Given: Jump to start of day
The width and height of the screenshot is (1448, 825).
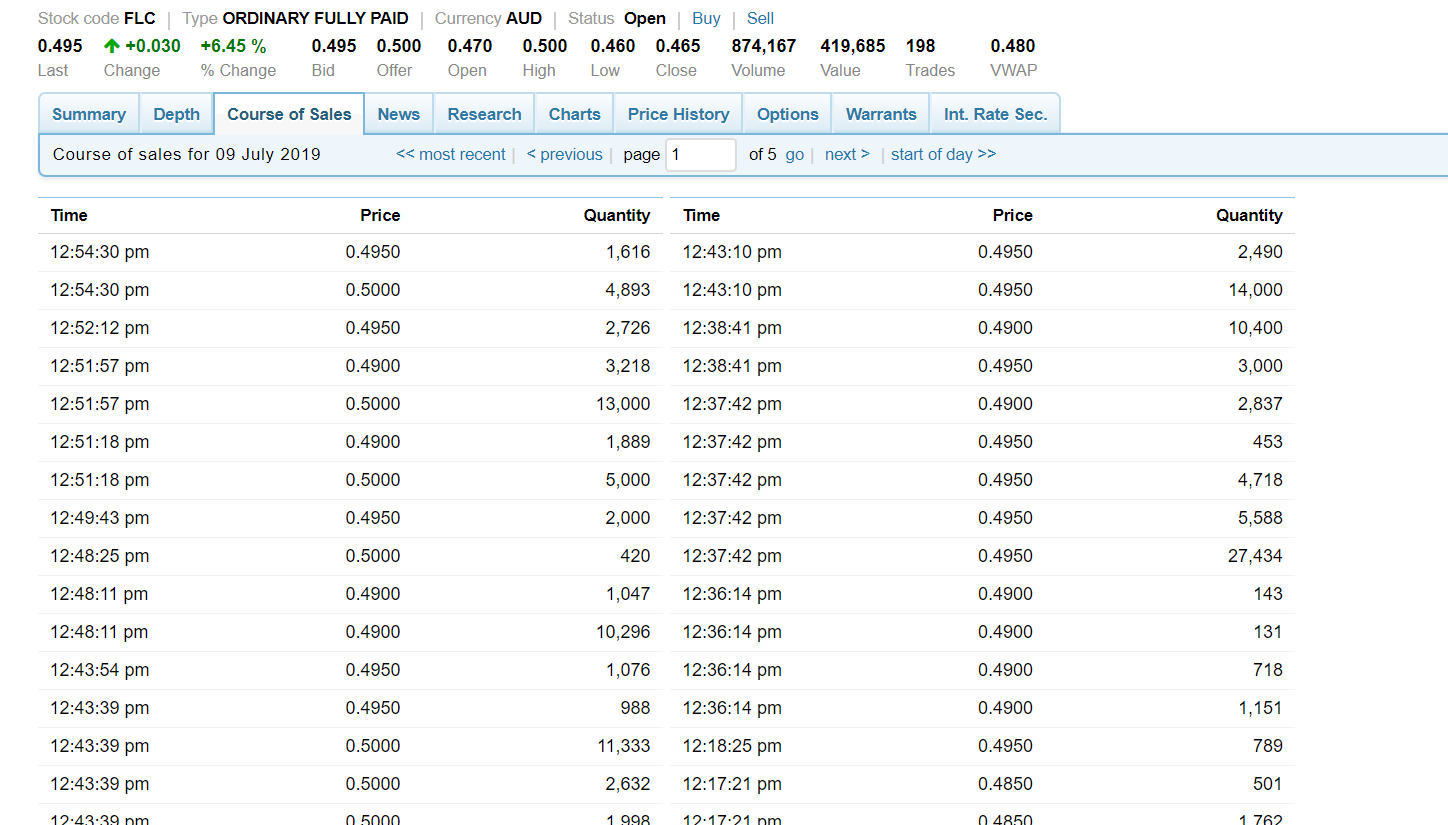Looking at the screenshot, I should [x=943, y=154].
